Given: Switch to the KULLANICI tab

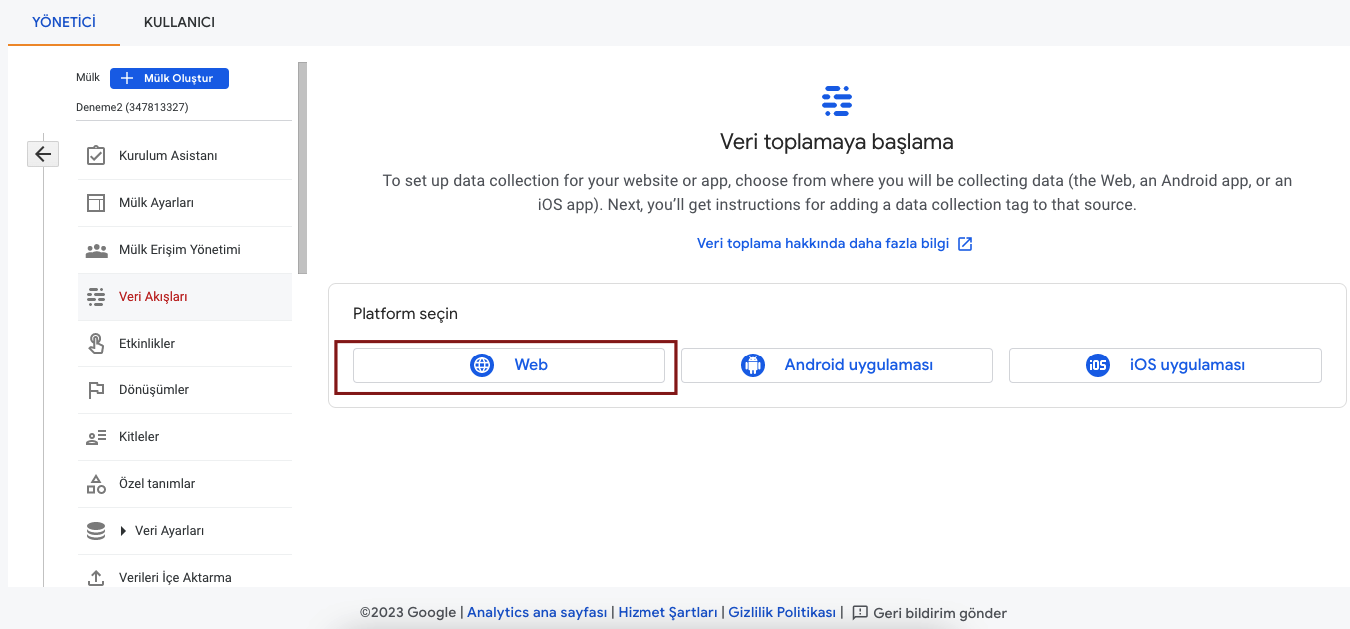Looking at the screenshot, I should (179, 21).
